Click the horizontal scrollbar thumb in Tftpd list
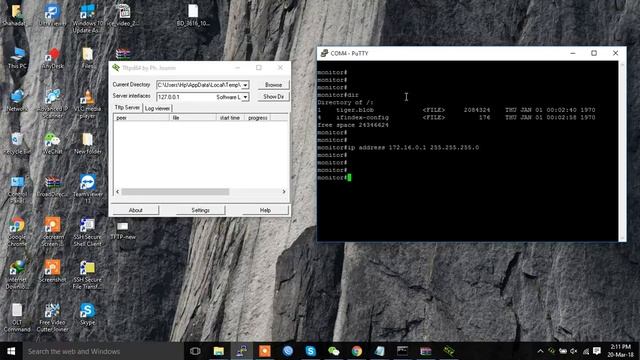 point(175,192)
